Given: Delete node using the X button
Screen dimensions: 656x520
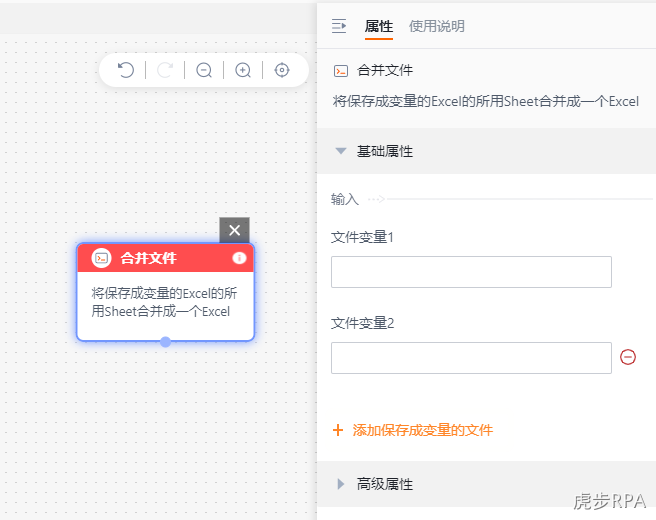Looking at the screenshot, I should [x=234, y=230].
